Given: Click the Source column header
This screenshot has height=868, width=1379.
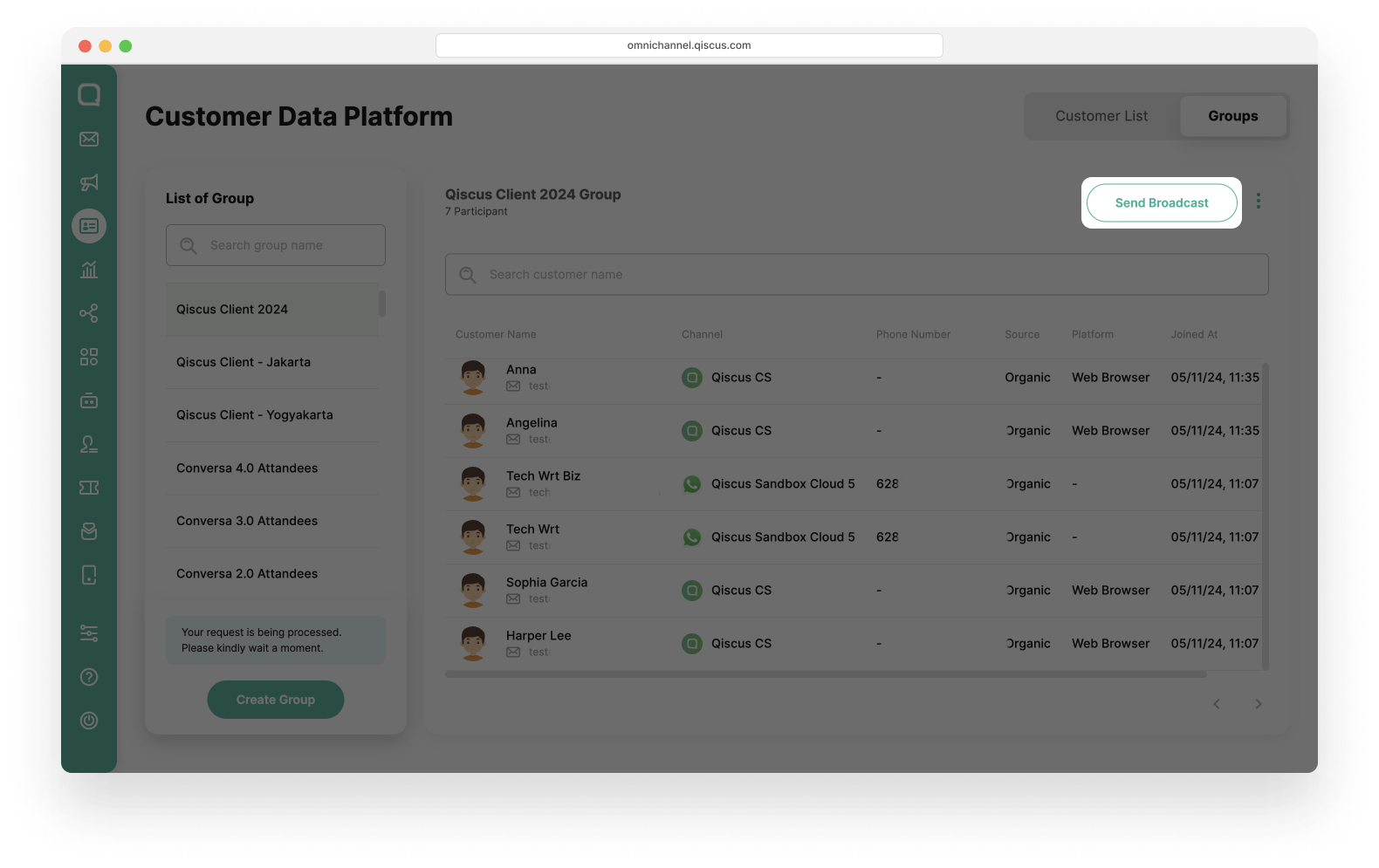Looking at the screenshot, I should point(1022,335).
